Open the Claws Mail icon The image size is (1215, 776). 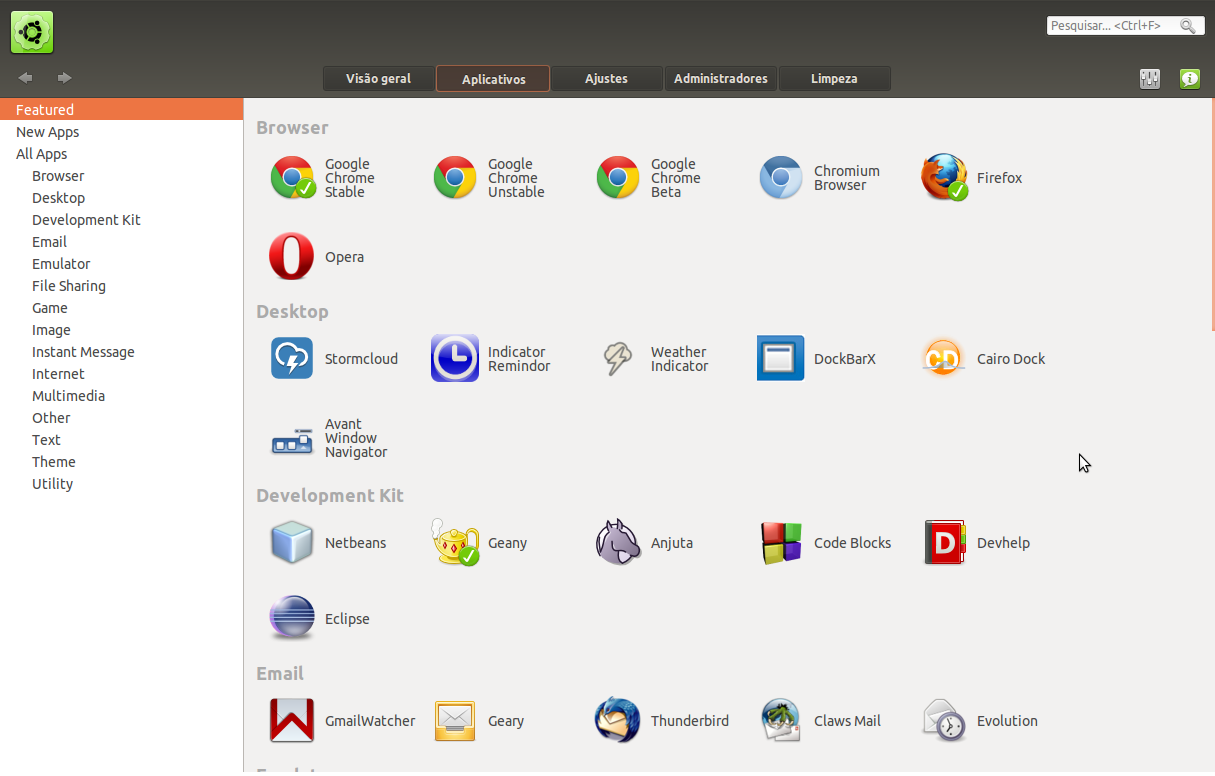tap(781, 720)
